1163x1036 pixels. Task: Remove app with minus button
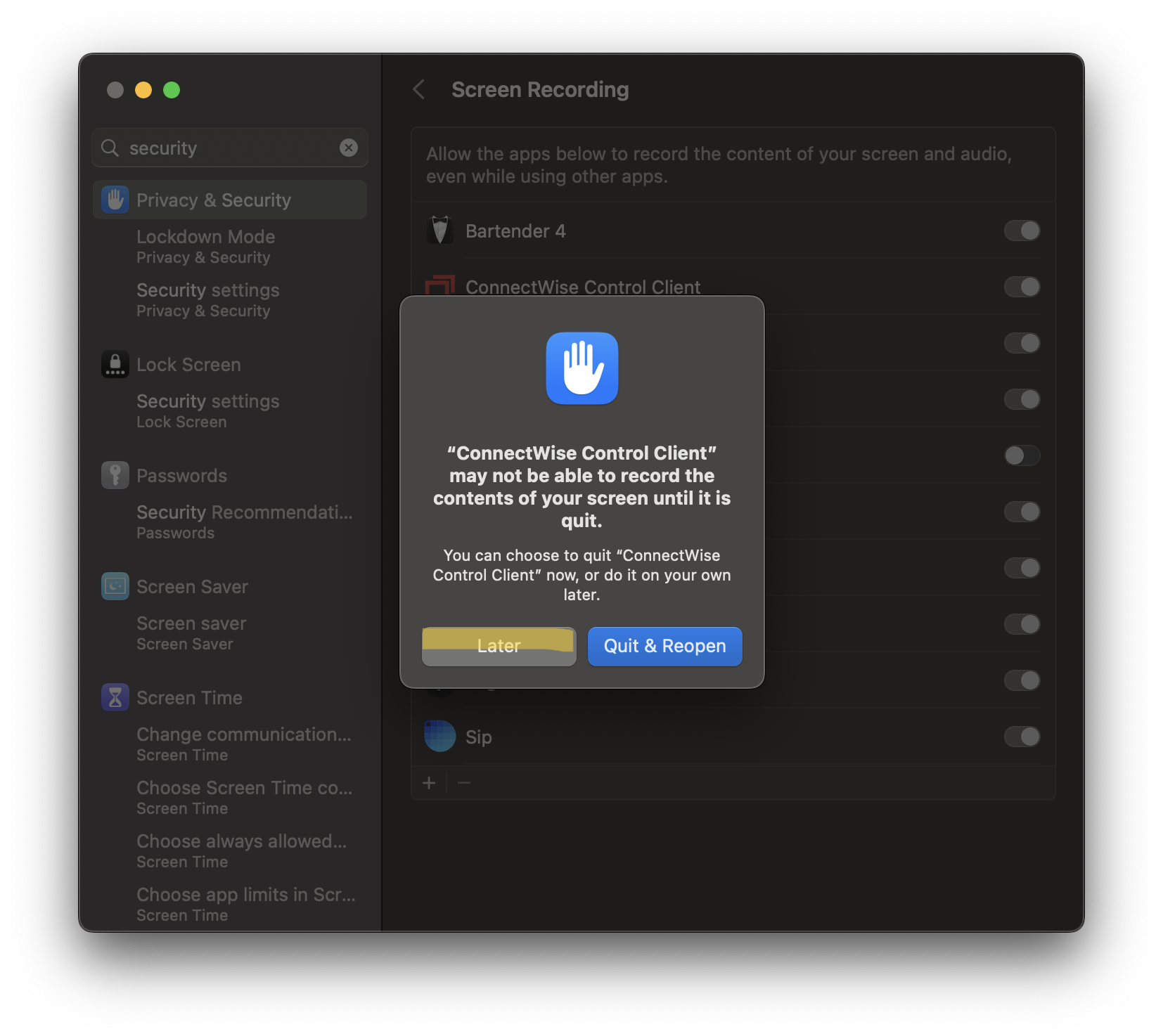coord(464,782)
